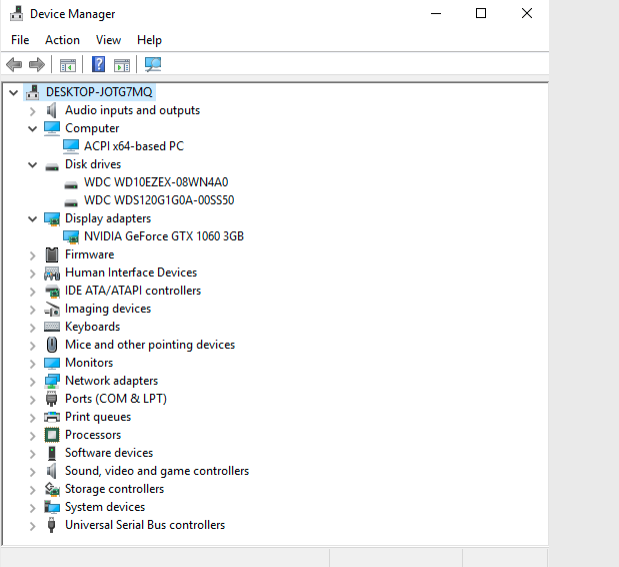Expand the Processors category

click(x=33, y=436)
